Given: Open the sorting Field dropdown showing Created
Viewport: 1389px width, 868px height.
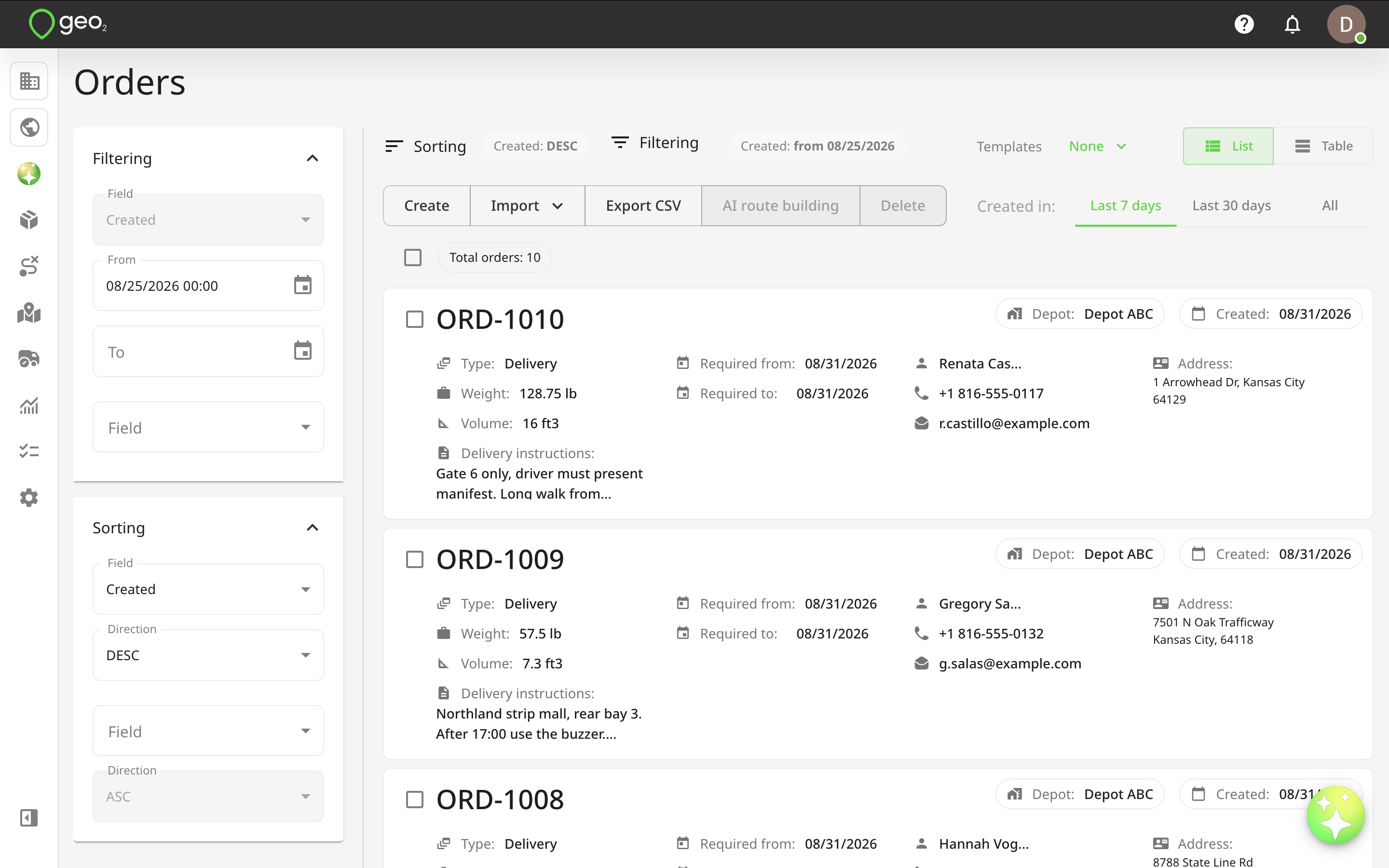Looking at the screenshot, I should (208, 589).
